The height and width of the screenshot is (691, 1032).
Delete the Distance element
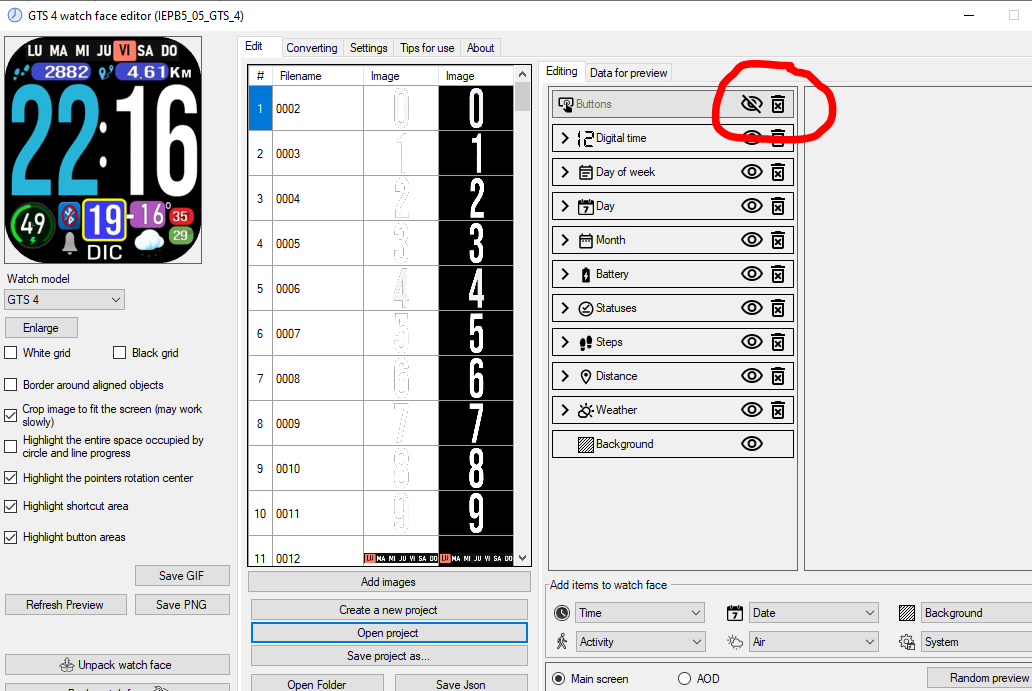coord(777,376)
